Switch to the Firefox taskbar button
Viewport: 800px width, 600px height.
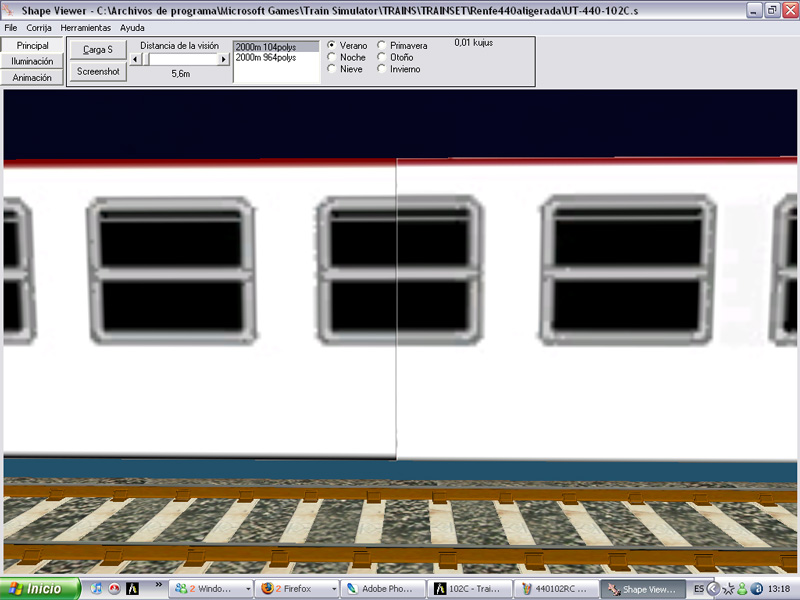click(x=297, y=589)
